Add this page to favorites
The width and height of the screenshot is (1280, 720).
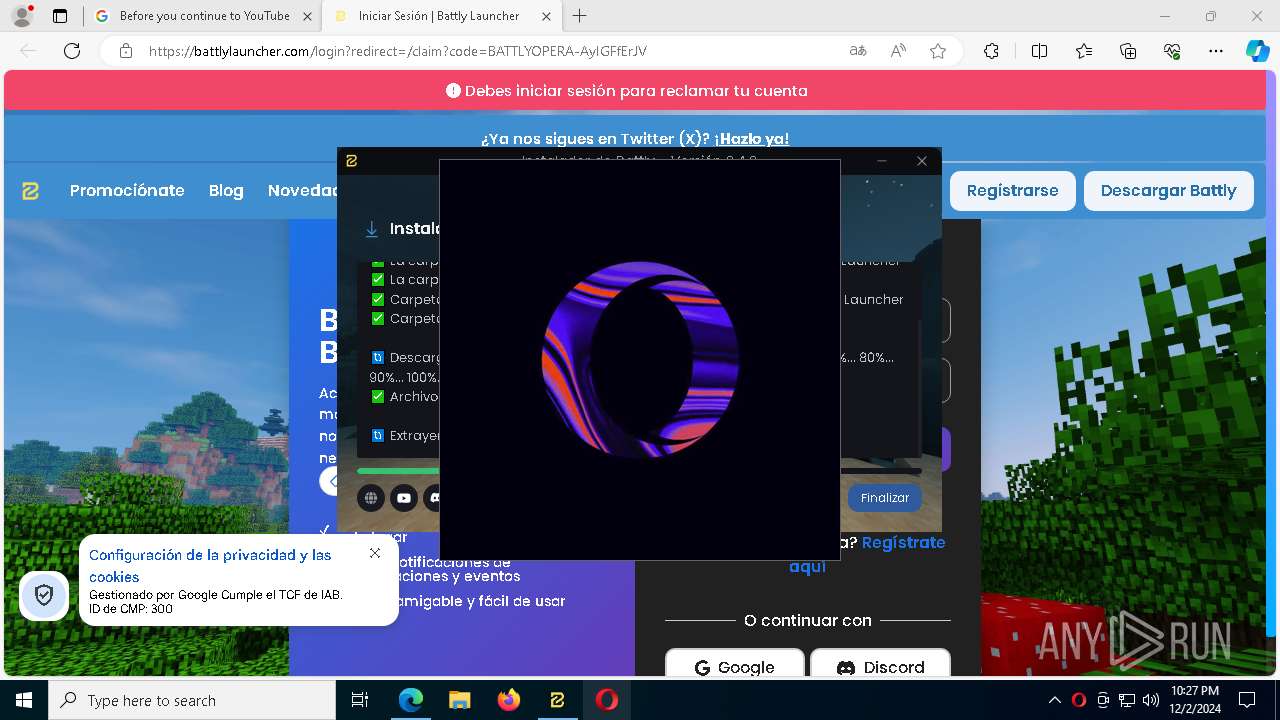click(938, 51)
